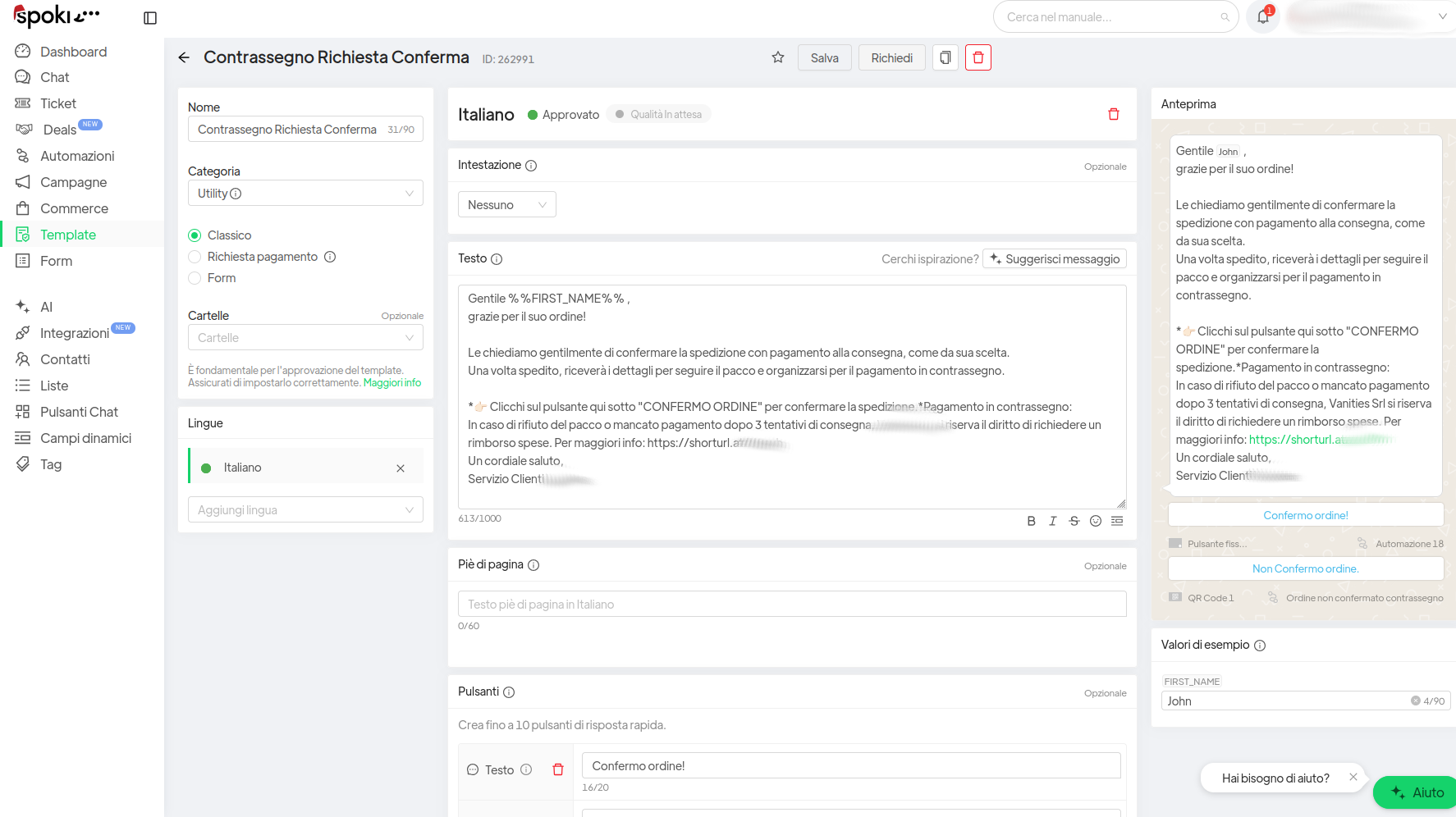Select the Form radio option
Viewport: 1456px width, 817px height.
[x=195, y=278]
